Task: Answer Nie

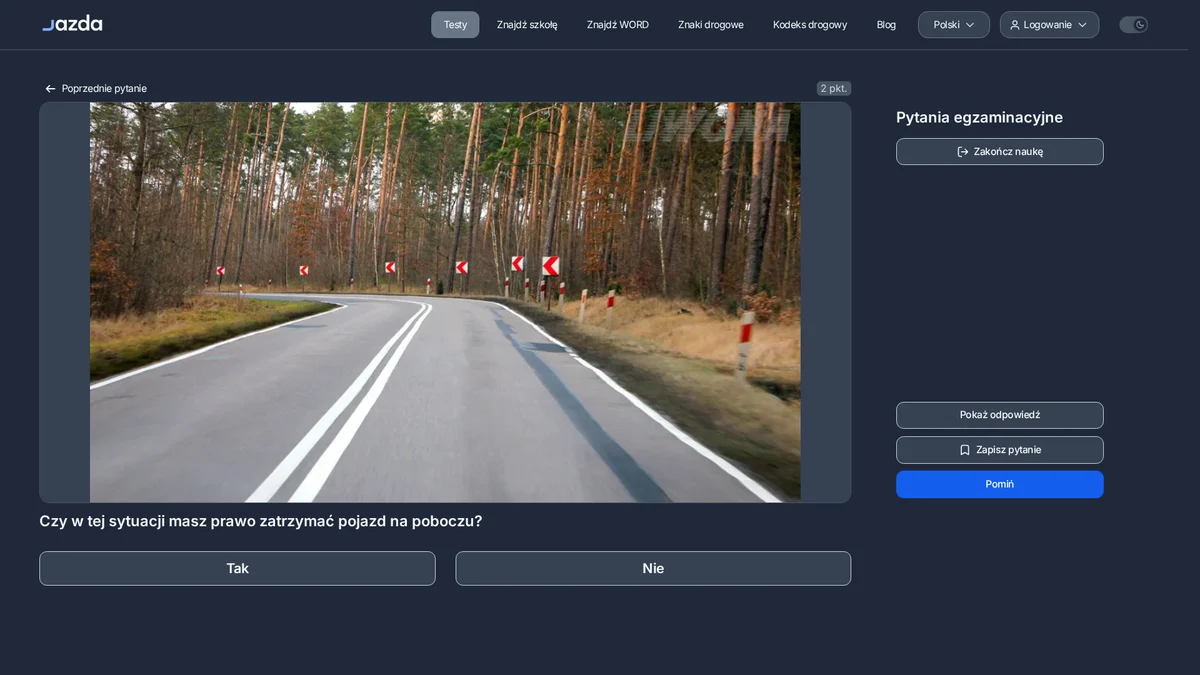Action: click(653, 568)
